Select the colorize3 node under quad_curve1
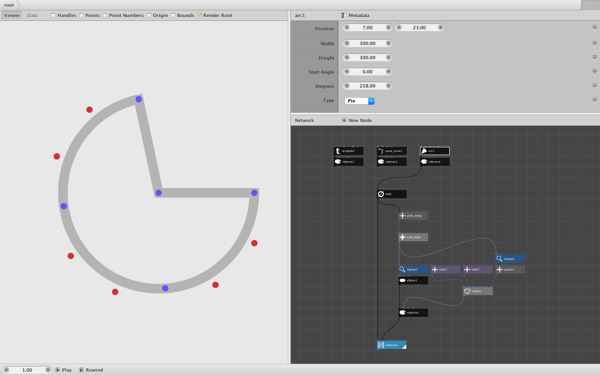The image size is (600, 375). point(391,162)
